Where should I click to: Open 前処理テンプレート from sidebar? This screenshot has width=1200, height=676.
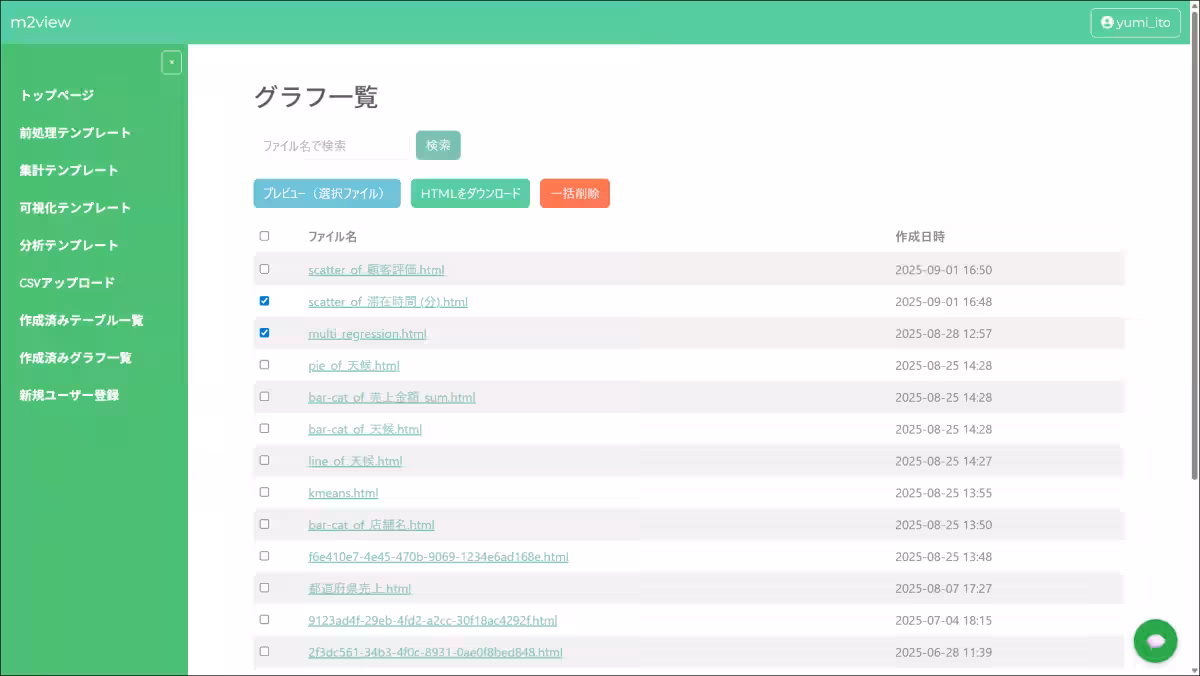(x=75, y=133)
